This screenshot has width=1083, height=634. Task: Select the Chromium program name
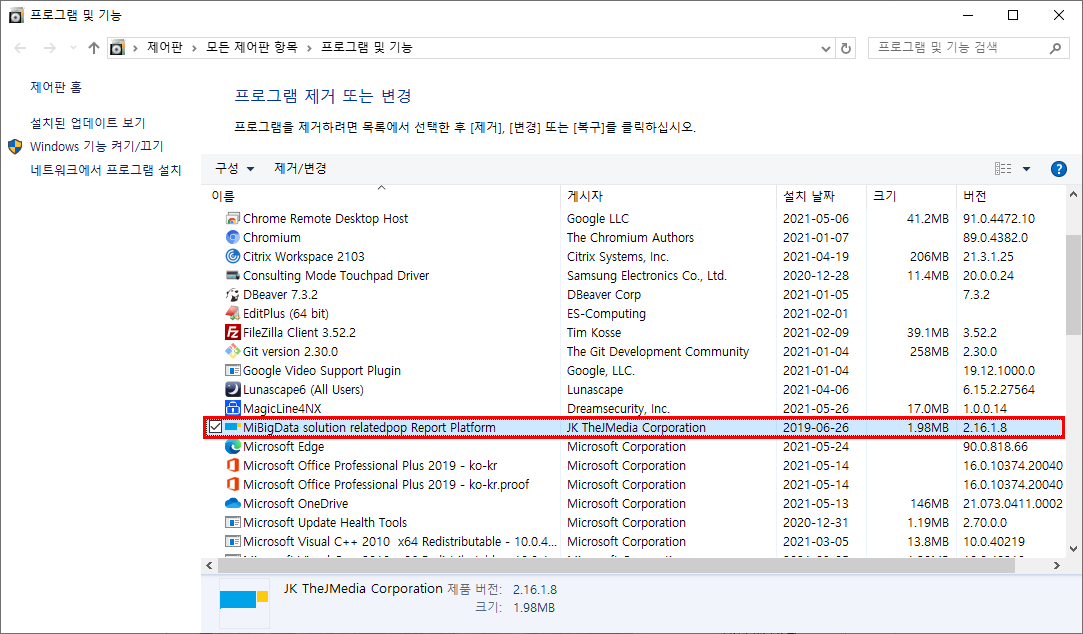click(271, 238)
